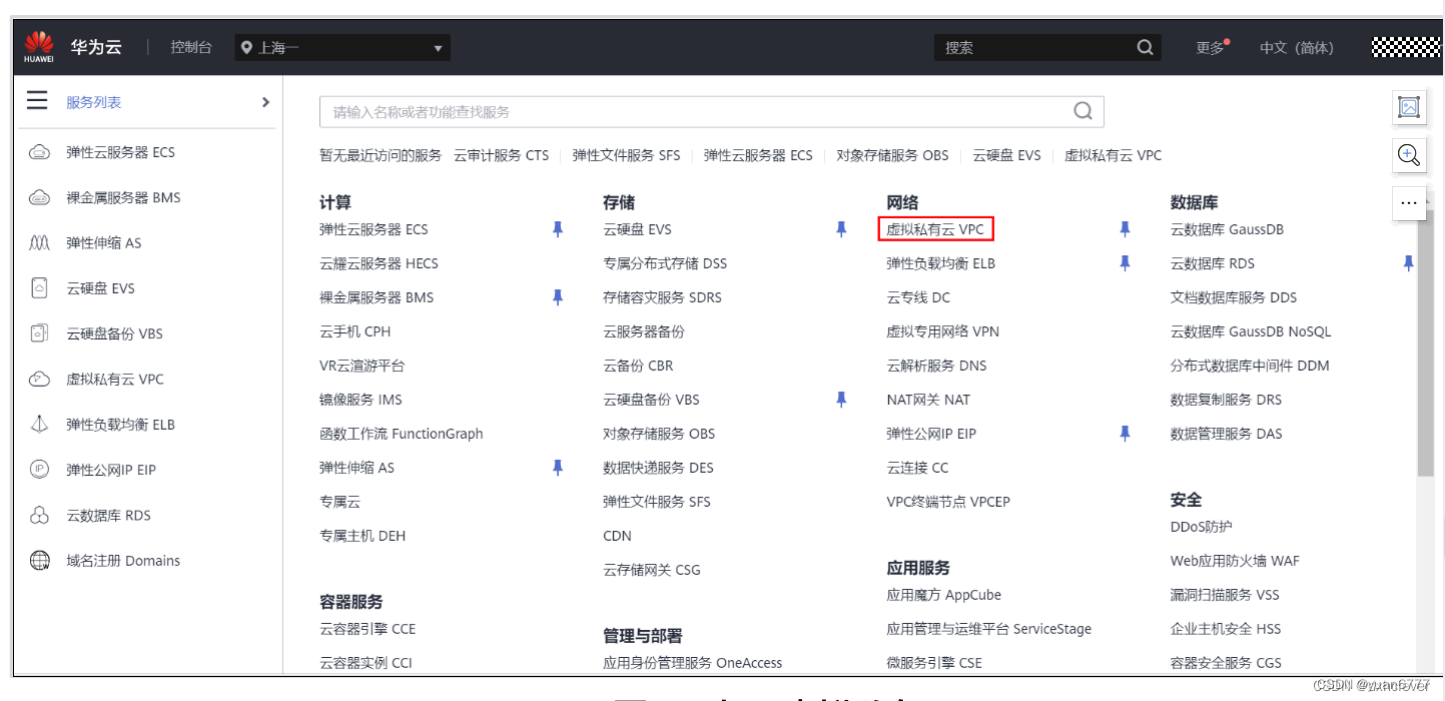Open 域名注册 Domains in sidebar
Viewport: 1445px width, 701px height.
tap(123, 560)
